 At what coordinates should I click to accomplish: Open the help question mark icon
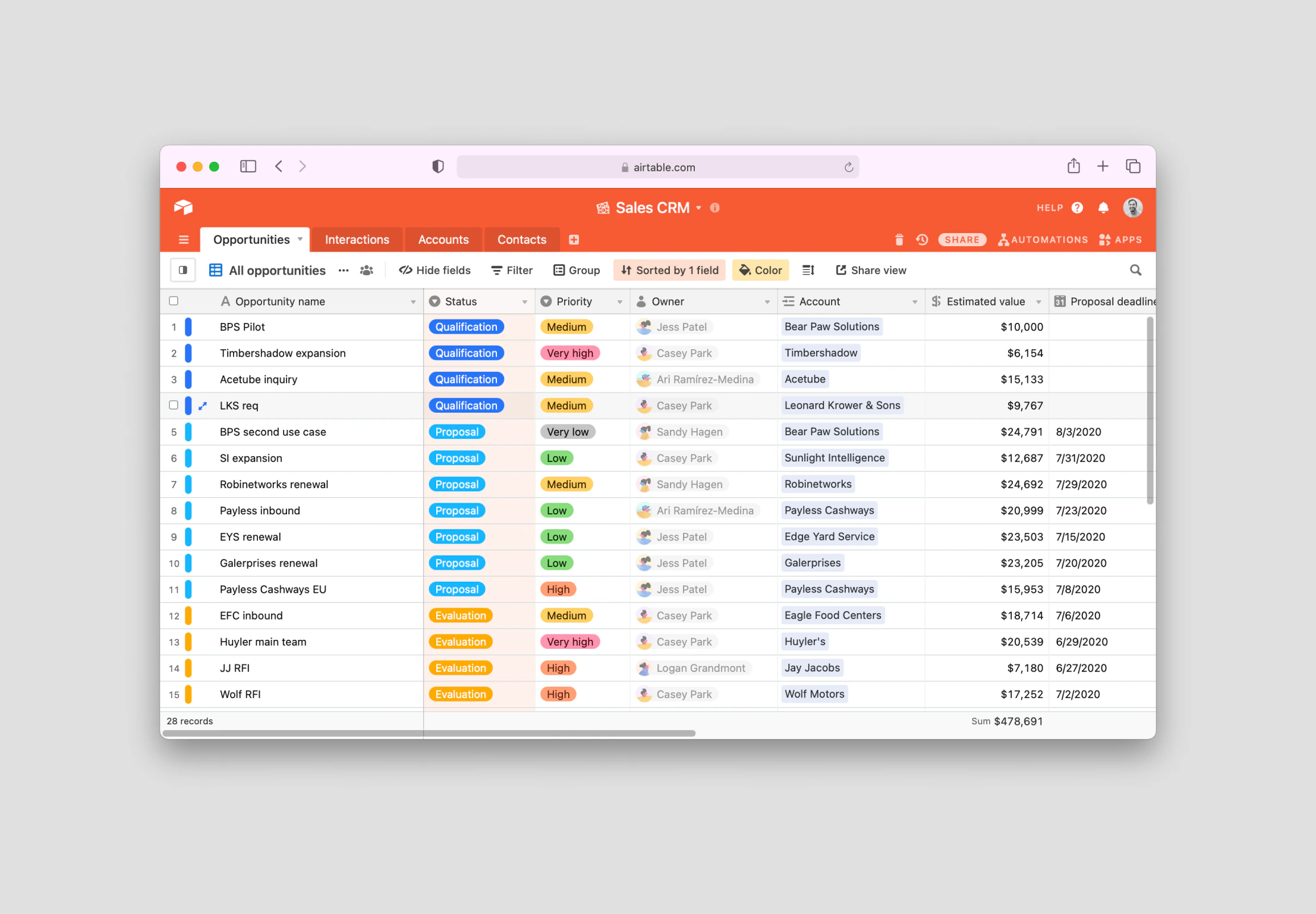pyautogui.click(x=1077, y=208)
